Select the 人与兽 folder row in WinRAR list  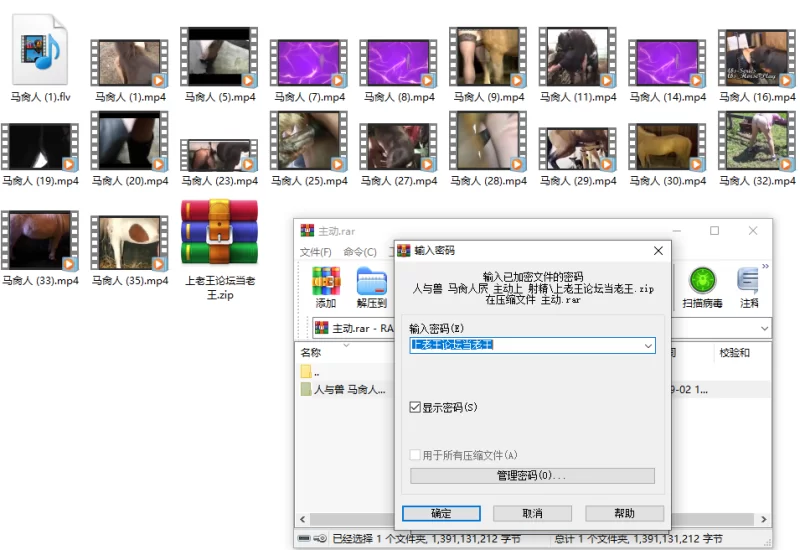(x=347, y=389)
